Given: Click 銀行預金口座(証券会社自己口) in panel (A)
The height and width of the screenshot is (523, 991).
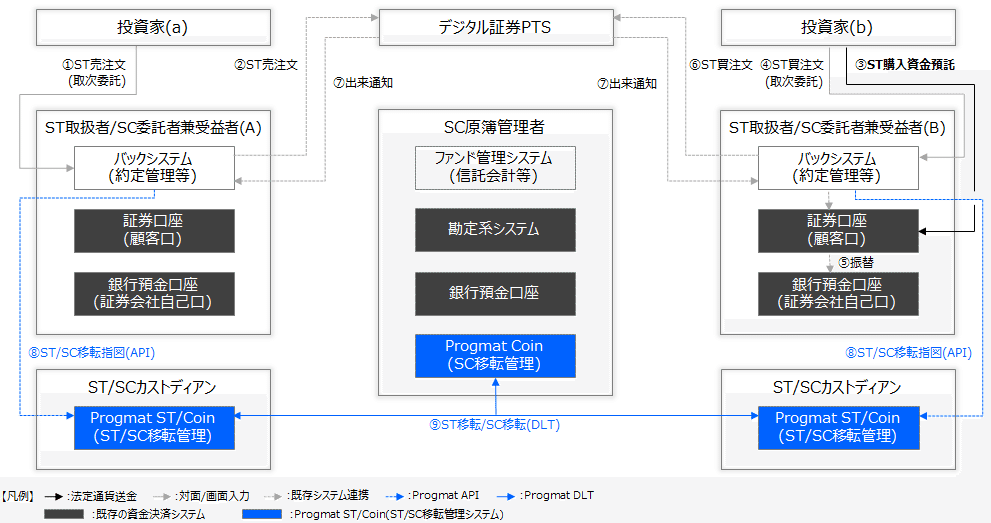Looking at the screenshot, I should [x=154, y=294].
